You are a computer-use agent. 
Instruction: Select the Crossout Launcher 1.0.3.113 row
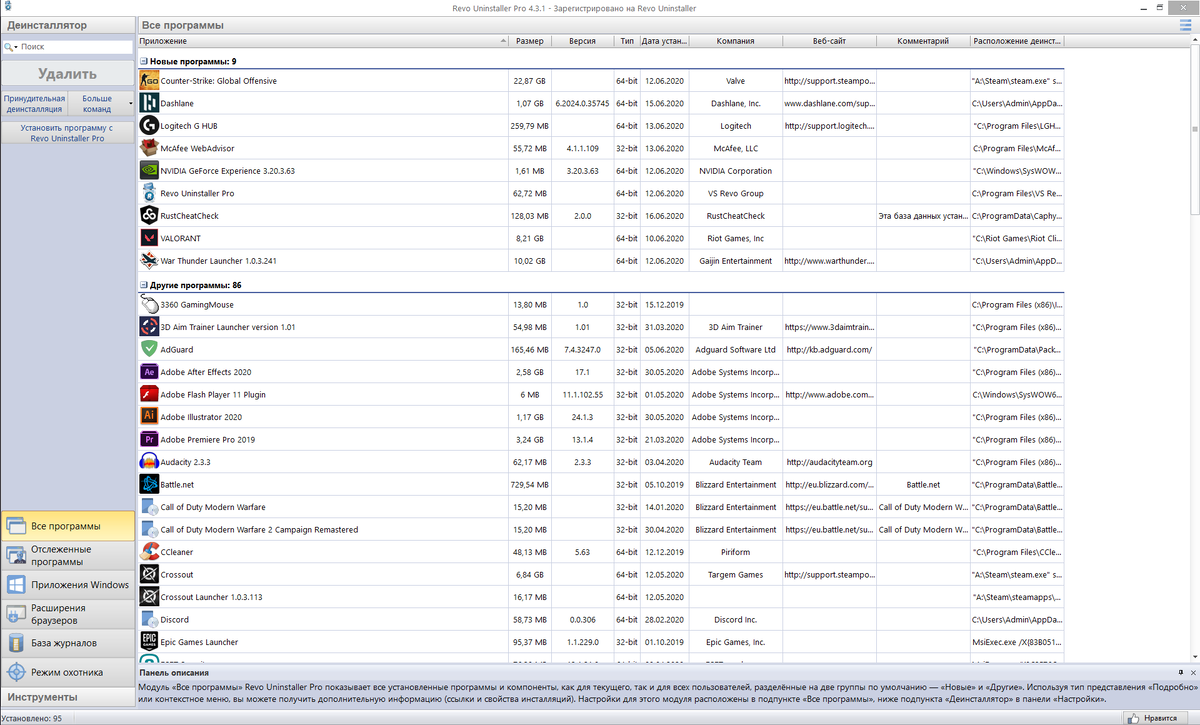coord(600,597)
